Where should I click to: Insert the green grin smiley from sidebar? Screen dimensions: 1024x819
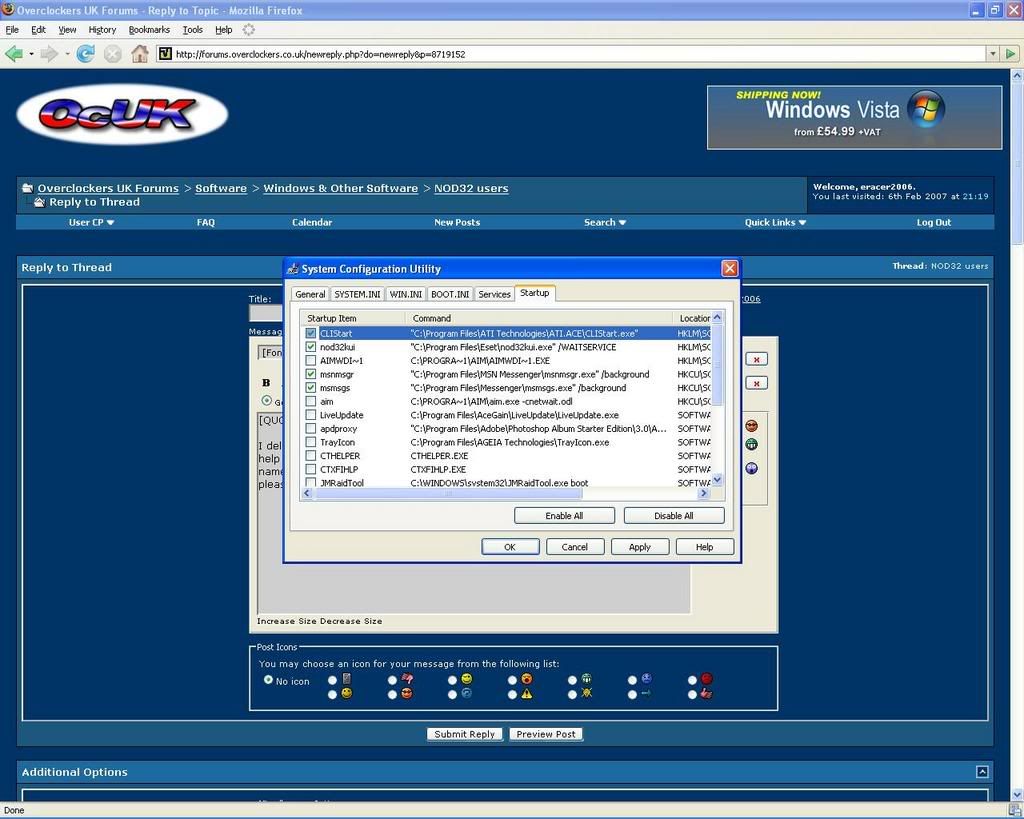pyautogui.click(x=752, y=444)
